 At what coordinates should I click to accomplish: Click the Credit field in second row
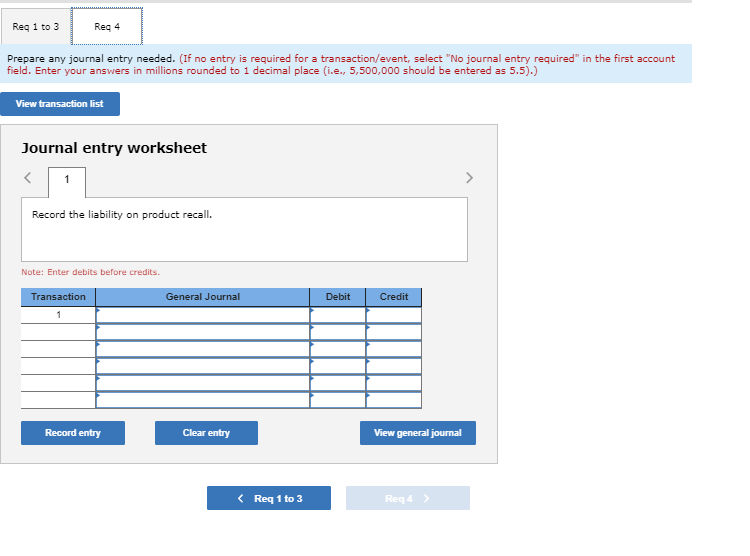point(394,332)
